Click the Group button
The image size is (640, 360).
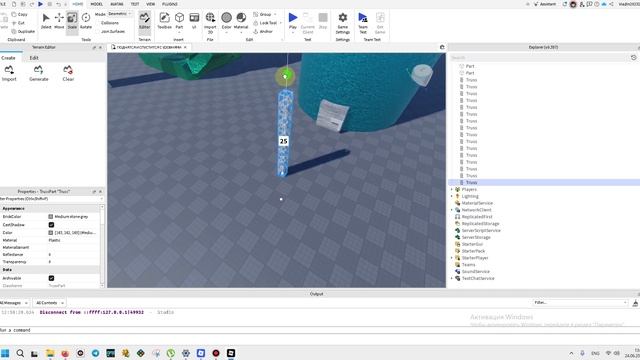point(262,14)
